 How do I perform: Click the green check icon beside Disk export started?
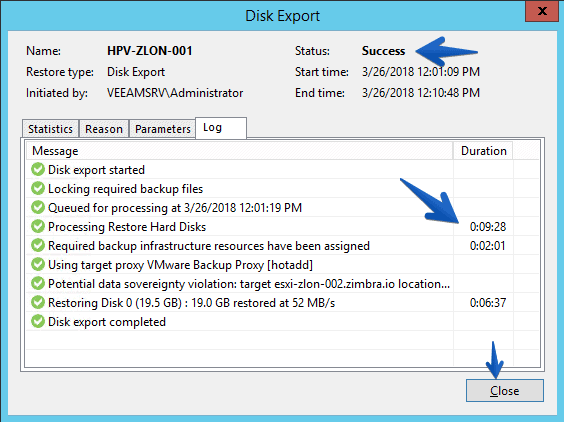[38, 169]
